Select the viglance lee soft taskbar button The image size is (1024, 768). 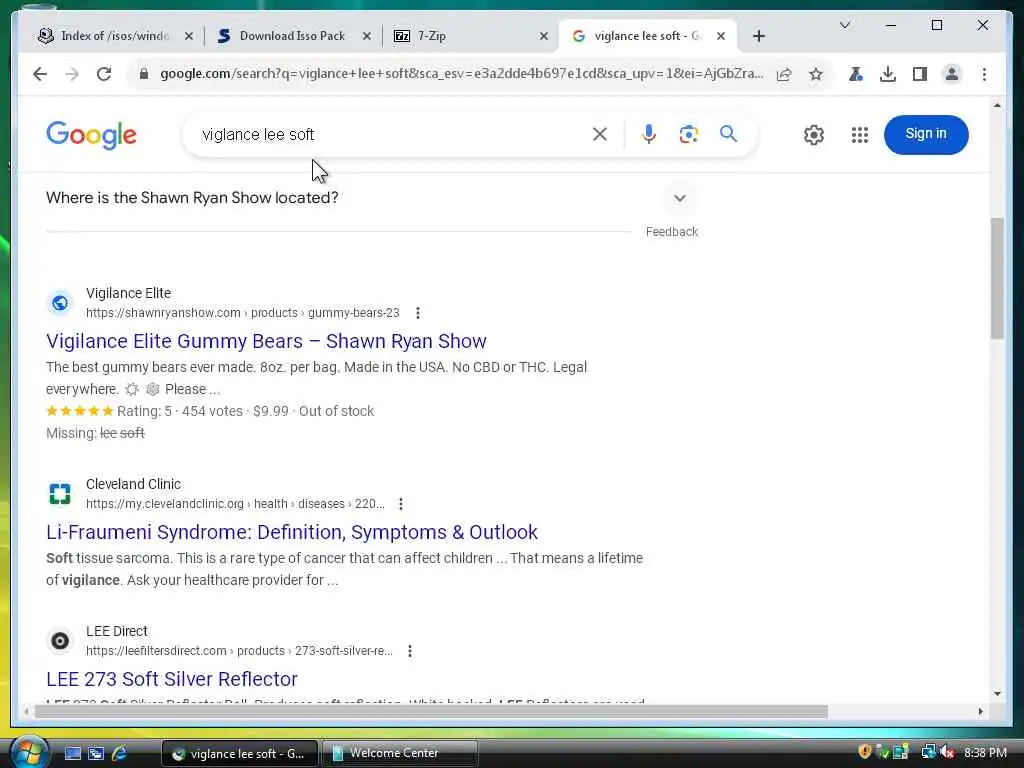click(x=240, y=754)
